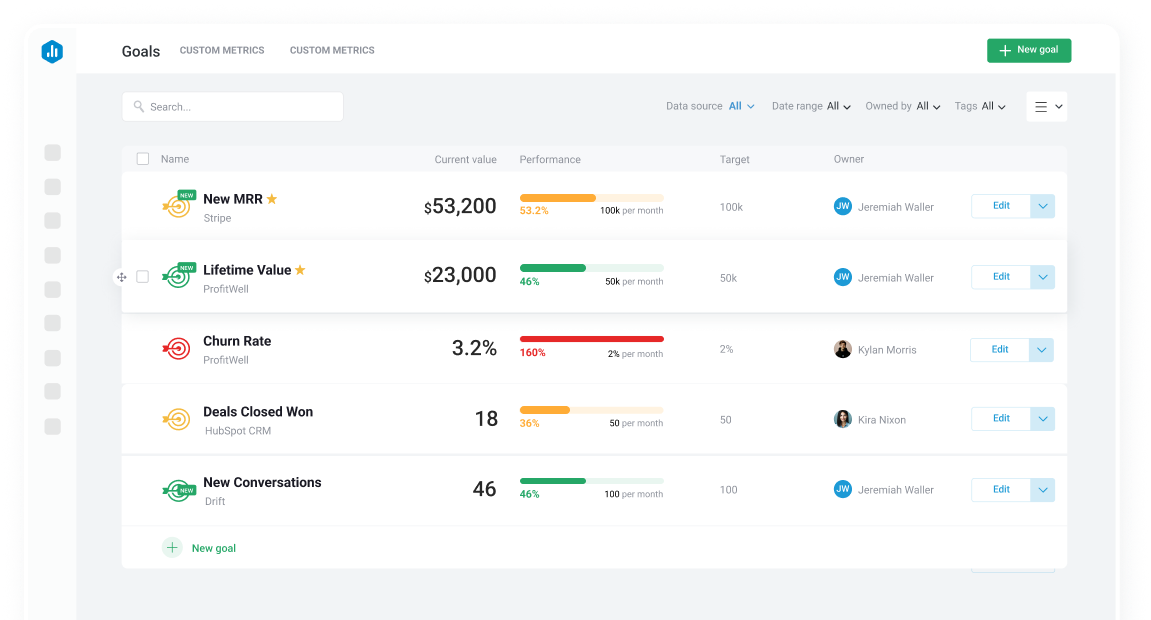
Task: Click Kylan Morris's profile avatar
Action: tap(843, 348)
